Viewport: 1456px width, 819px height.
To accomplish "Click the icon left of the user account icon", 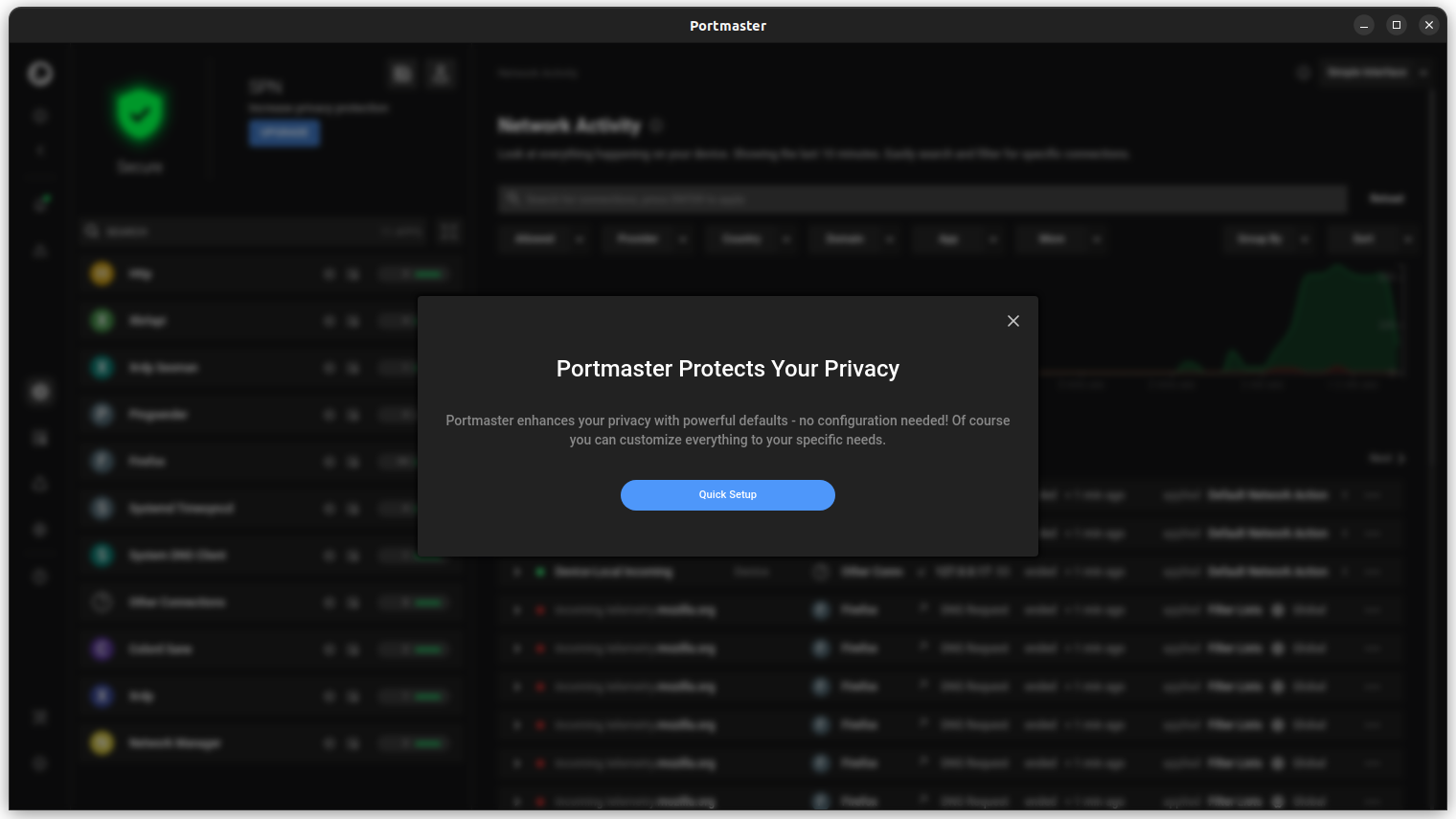I will 402,74.
